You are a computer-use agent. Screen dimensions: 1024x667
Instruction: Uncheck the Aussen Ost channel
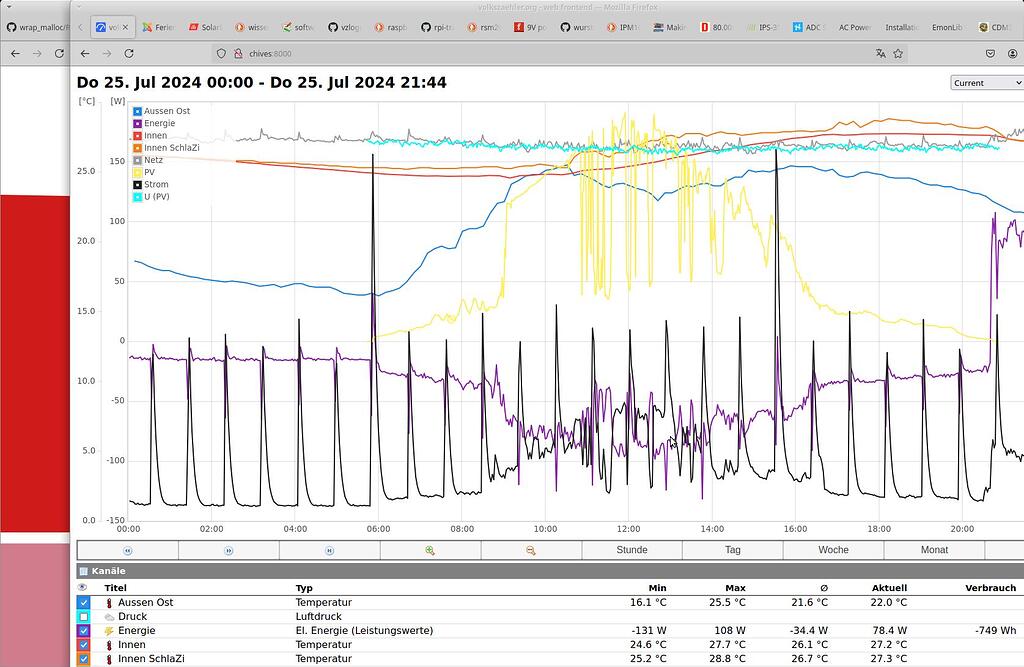[84, 602]
